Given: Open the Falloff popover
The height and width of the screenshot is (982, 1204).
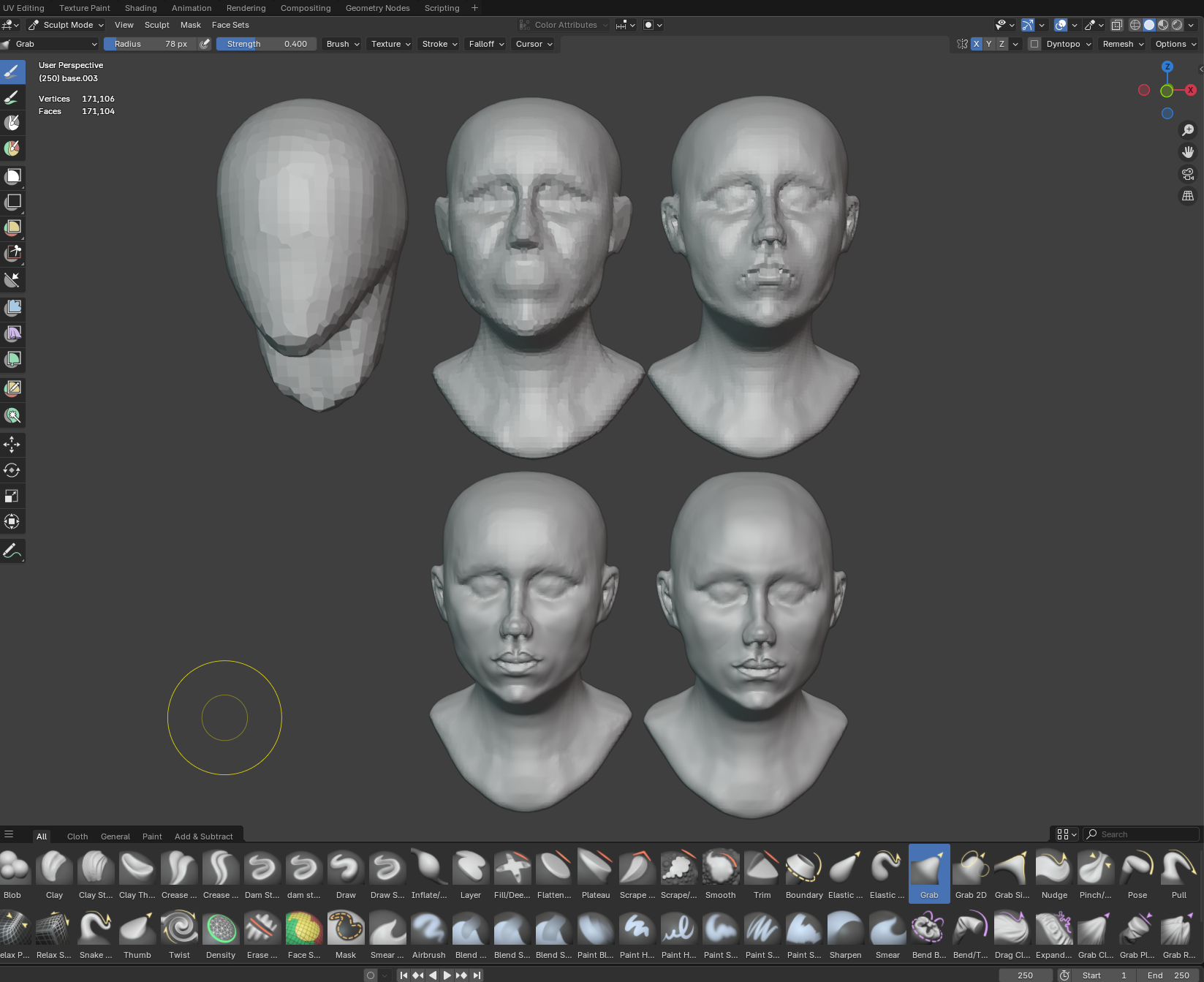Looking at the screenshot, I should coord(486,44).
